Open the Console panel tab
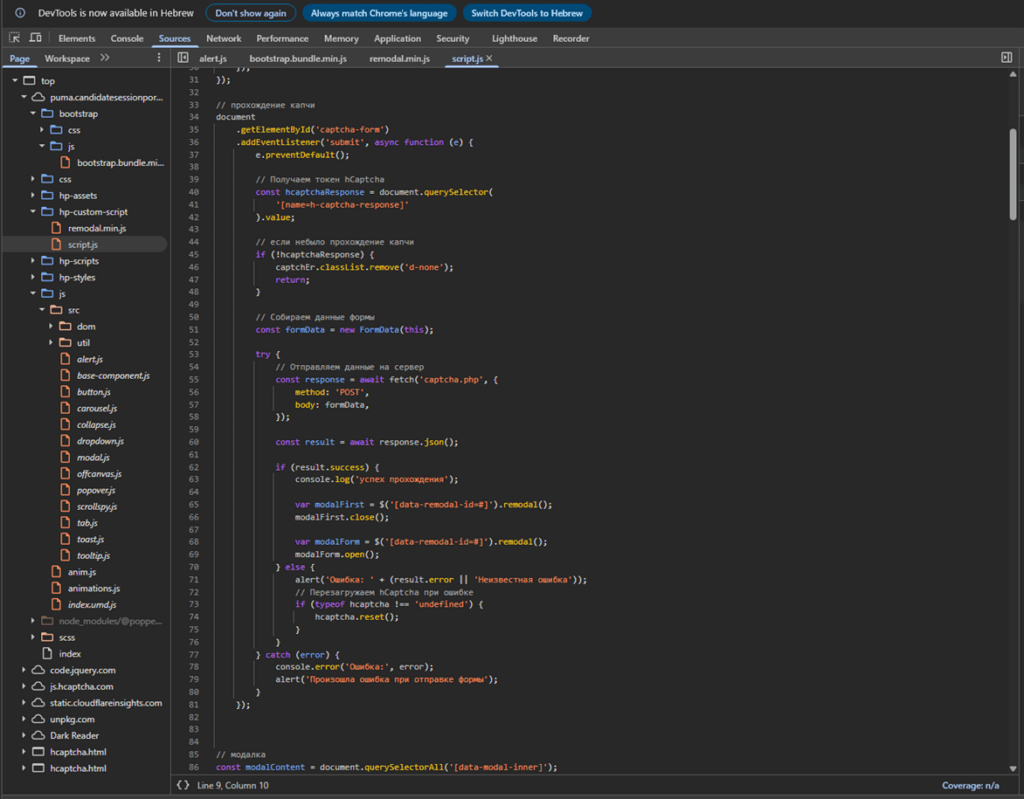 pyautogui.click(x=127, y=39)
